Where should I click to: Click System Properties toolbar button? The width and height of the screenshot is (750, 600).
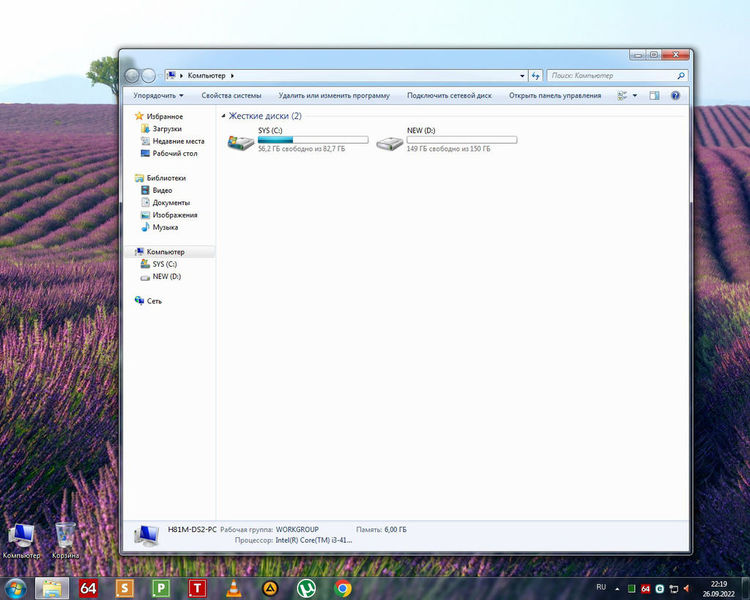tap(231, 96)
